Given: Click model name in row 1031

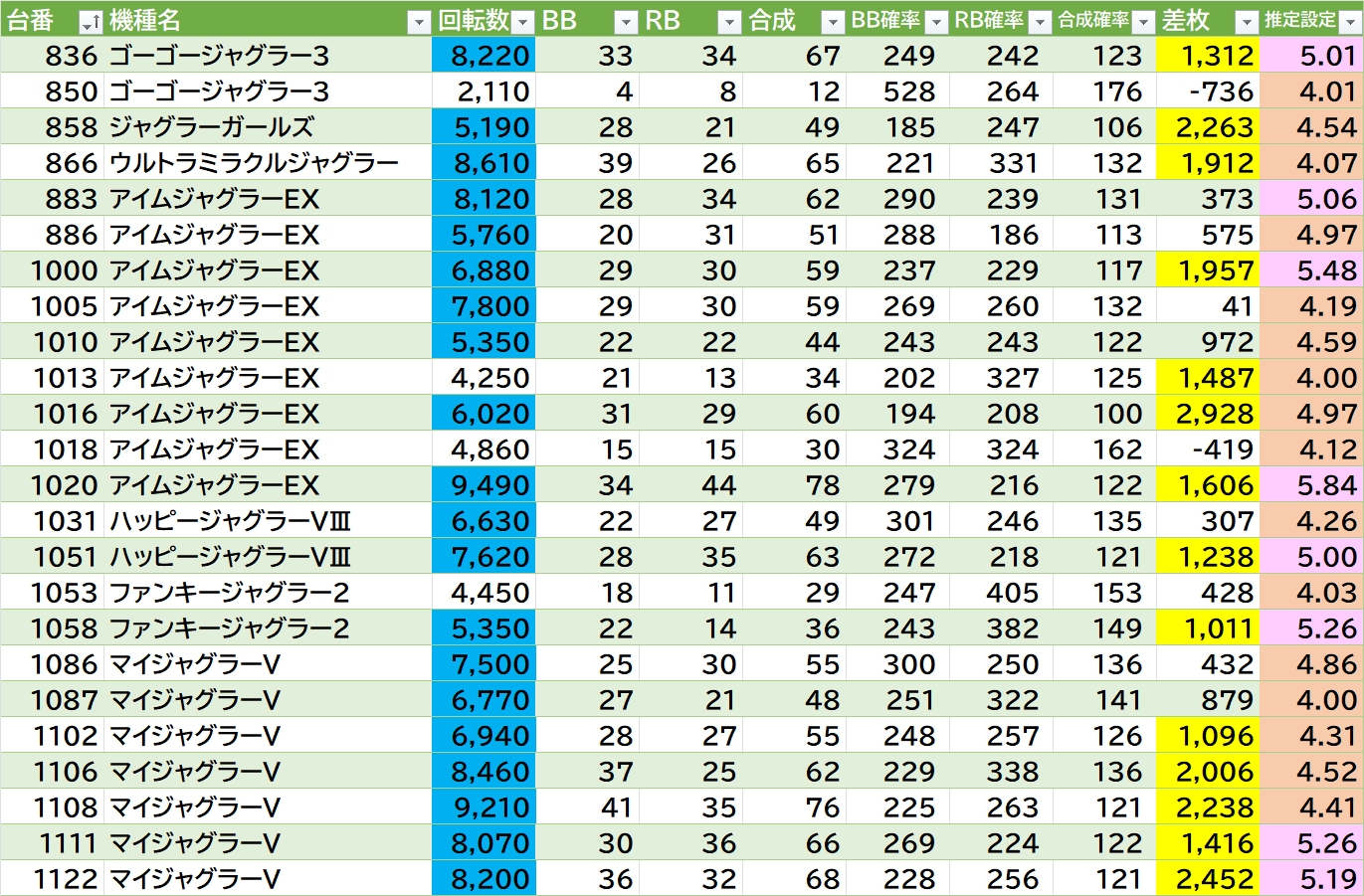Looking at the screenshot, I should pos(268,521).
